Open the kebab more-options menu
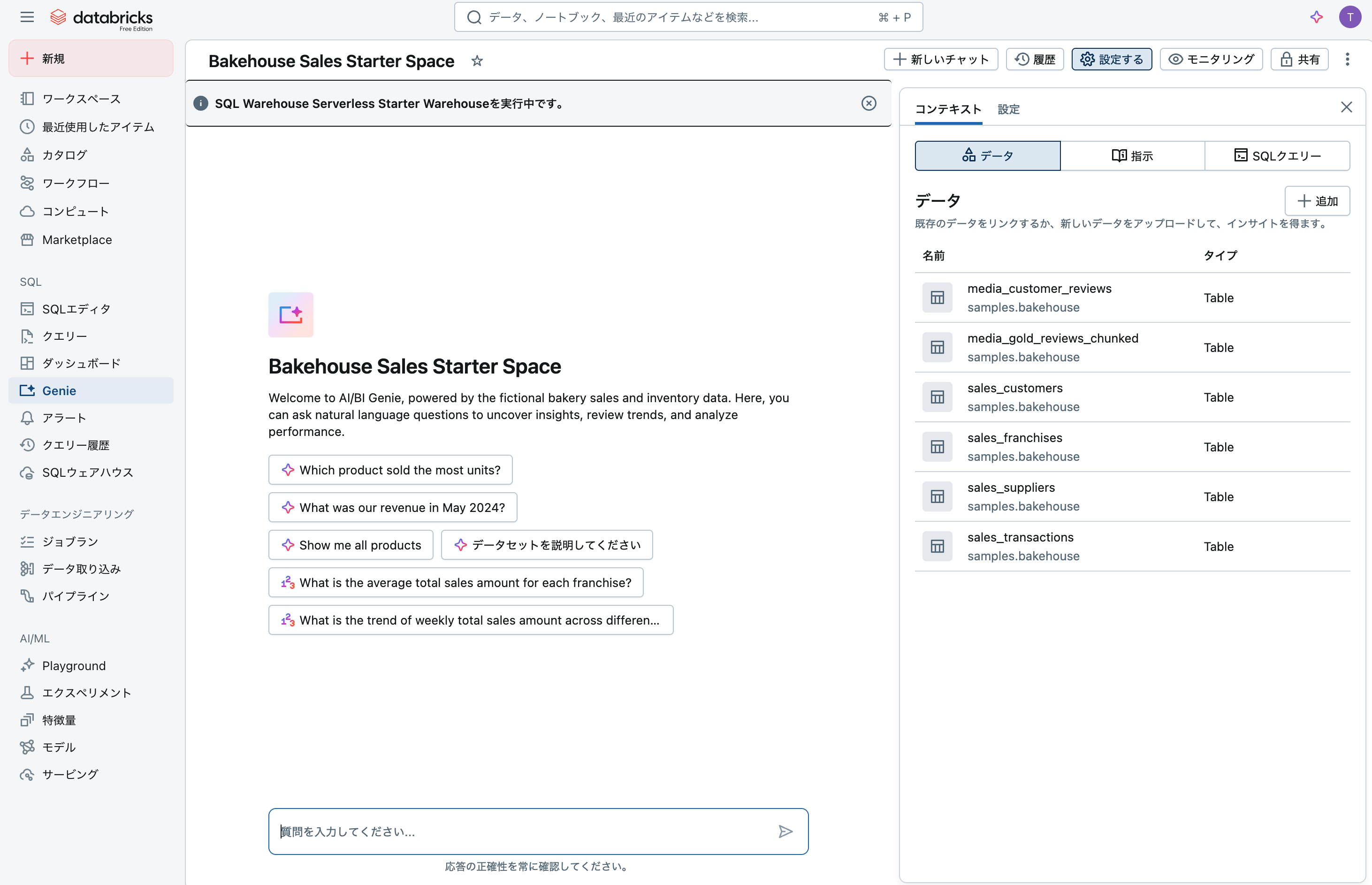Image resolution: width=1372 pixels, height=885 pixels. 1347,59
